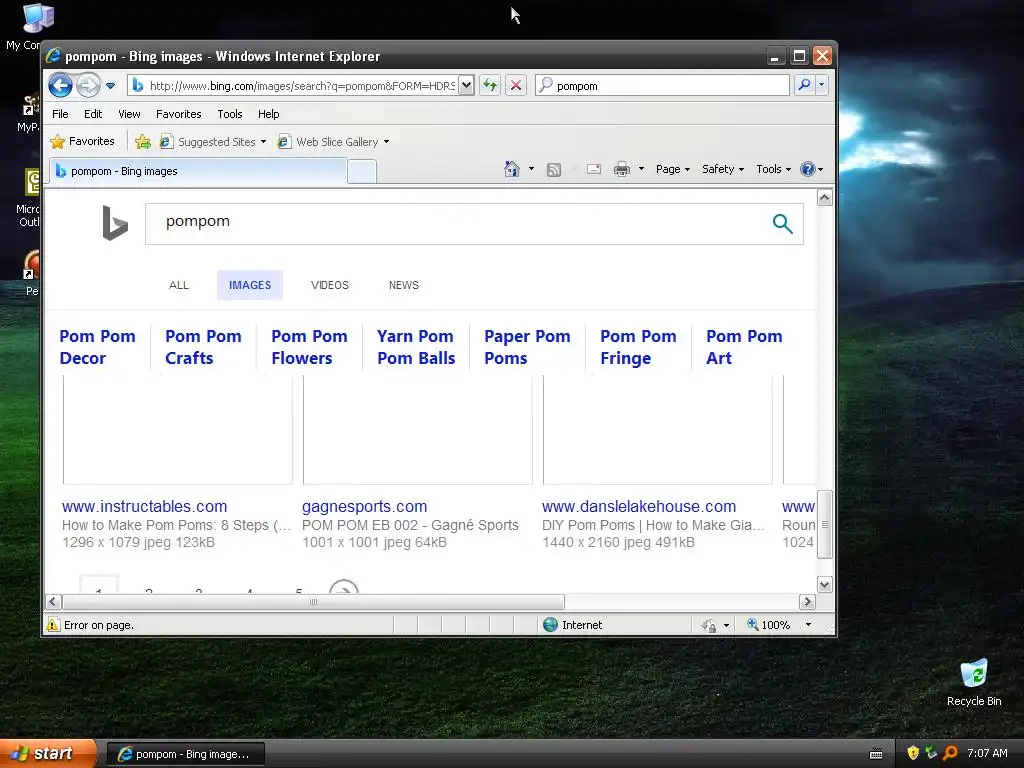This screenshot has height=768, width=1024.
Task: Open the Tools menu in menu bar
Action: pyautogui.click(x=230, y=114)
